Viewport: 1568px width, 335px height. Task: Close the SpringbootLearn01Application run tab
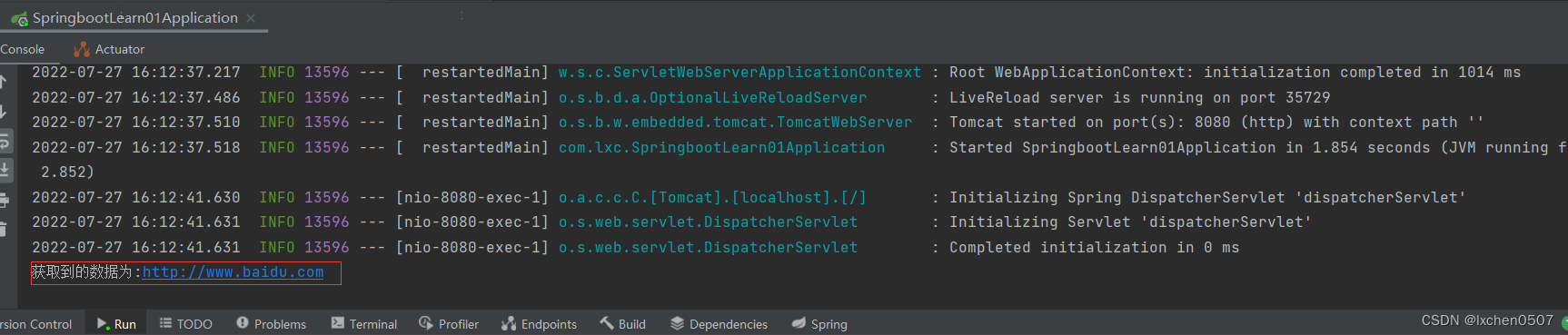tap(251, 18)
